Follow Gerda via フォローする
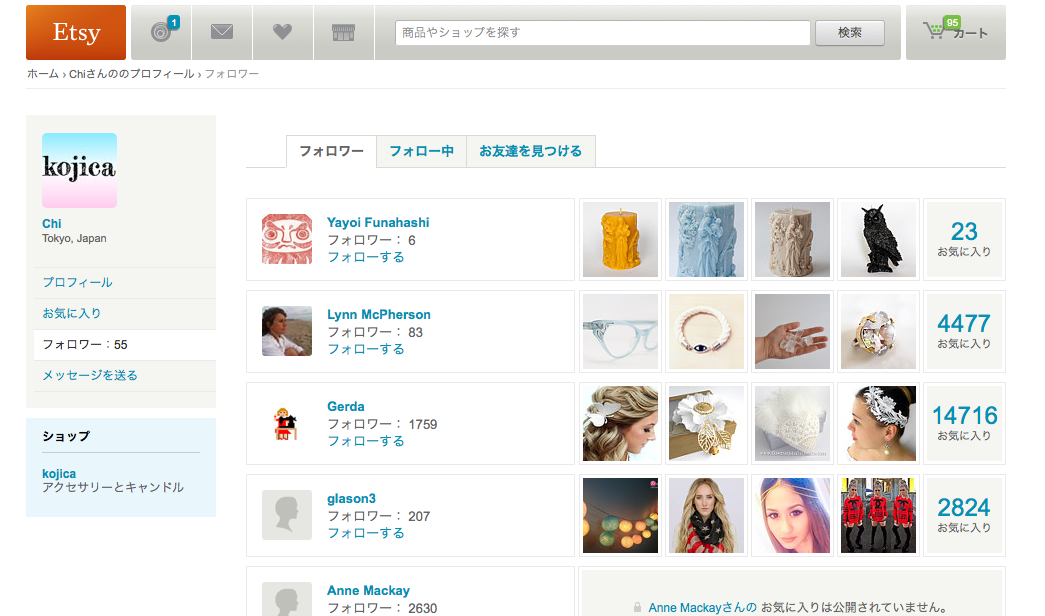The height and width of the screenshot is (616, 1045). pos(366,441)
